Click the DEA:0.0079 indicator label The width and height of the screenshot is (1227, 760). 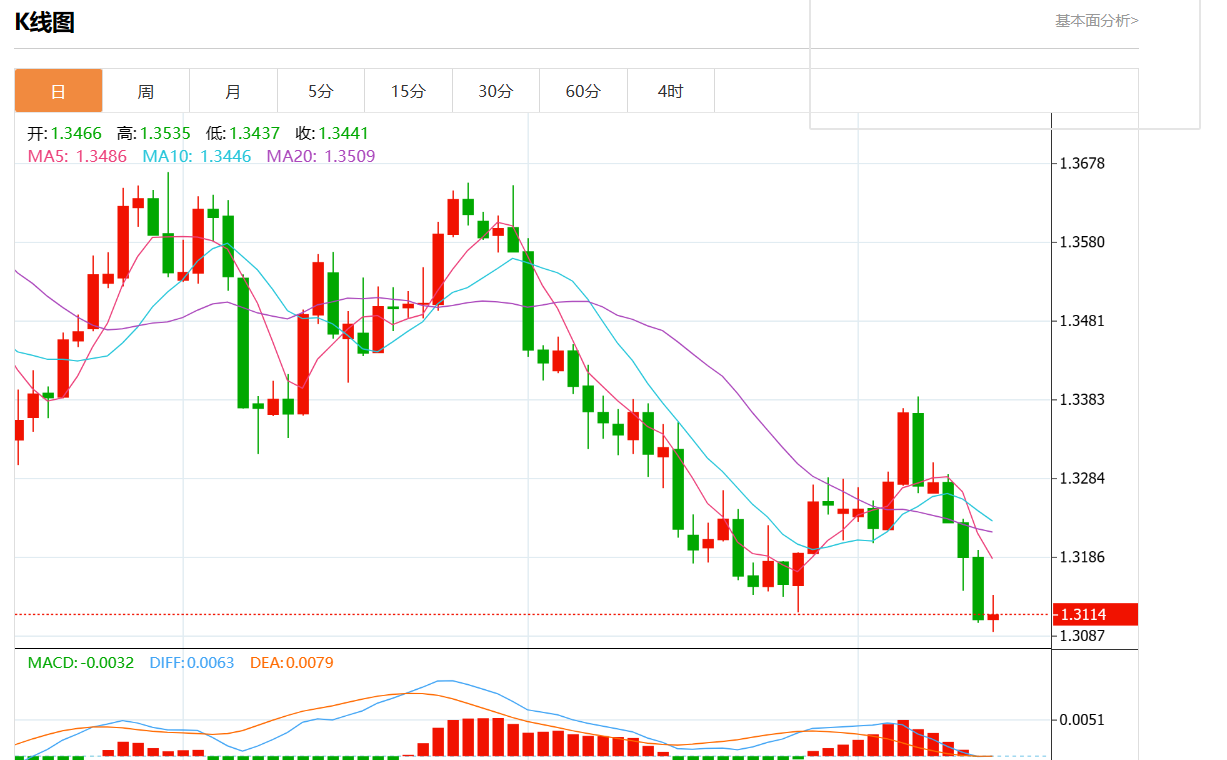click(292, 663)
